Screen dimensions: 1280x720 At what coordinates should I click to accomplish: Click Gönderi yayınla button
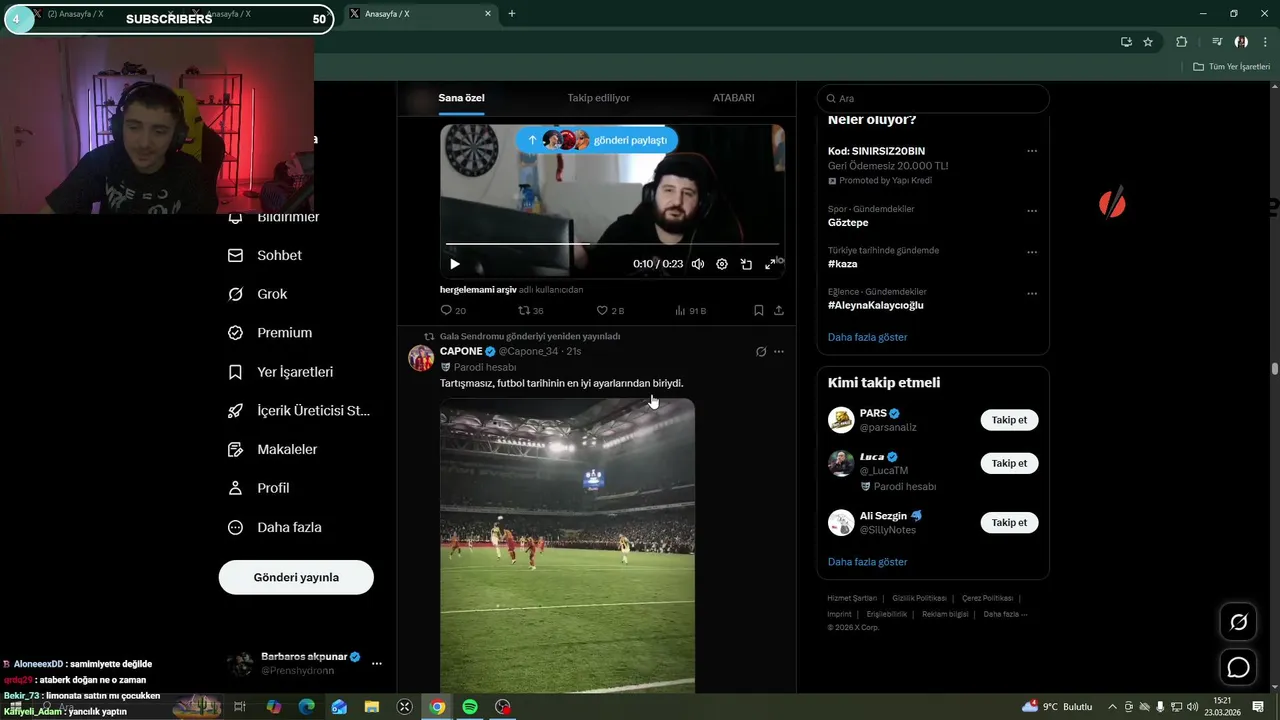(x=296, y=577)
